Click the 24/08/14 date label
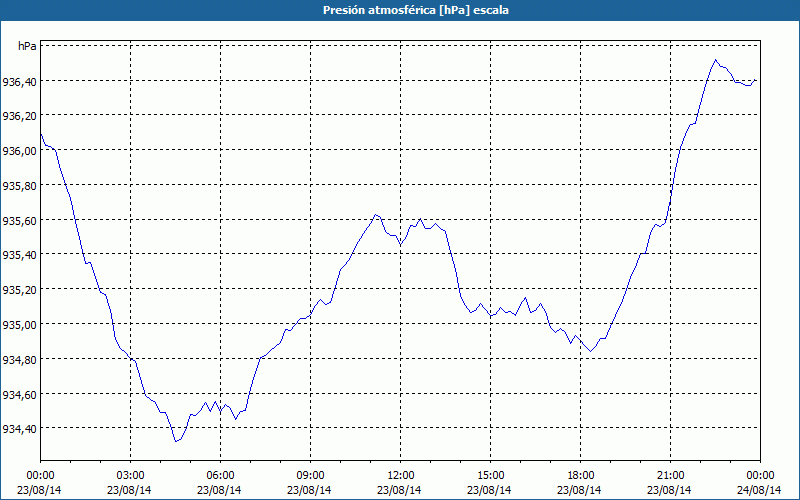 click(x=759, y=490)
